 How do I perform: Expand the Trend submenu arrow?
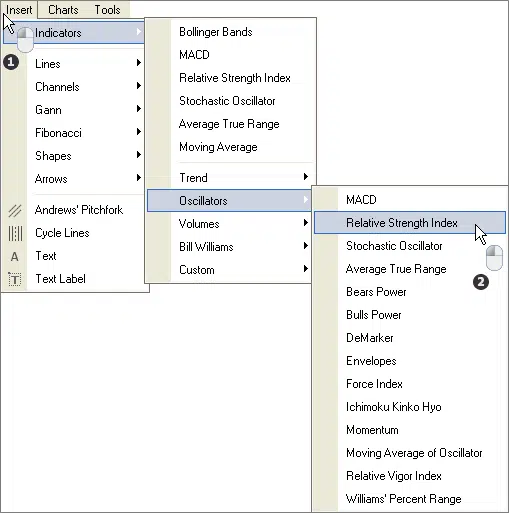point(306,177)
